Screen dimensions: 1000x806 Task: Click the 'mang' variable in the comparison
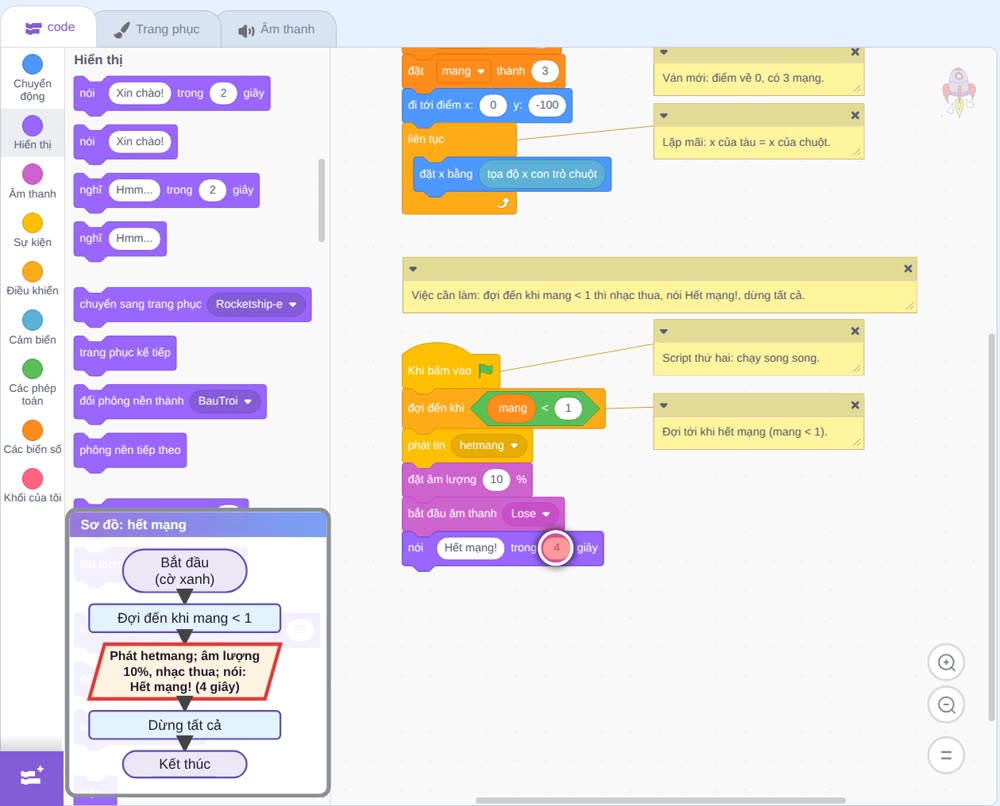click(x=512, y=408)
